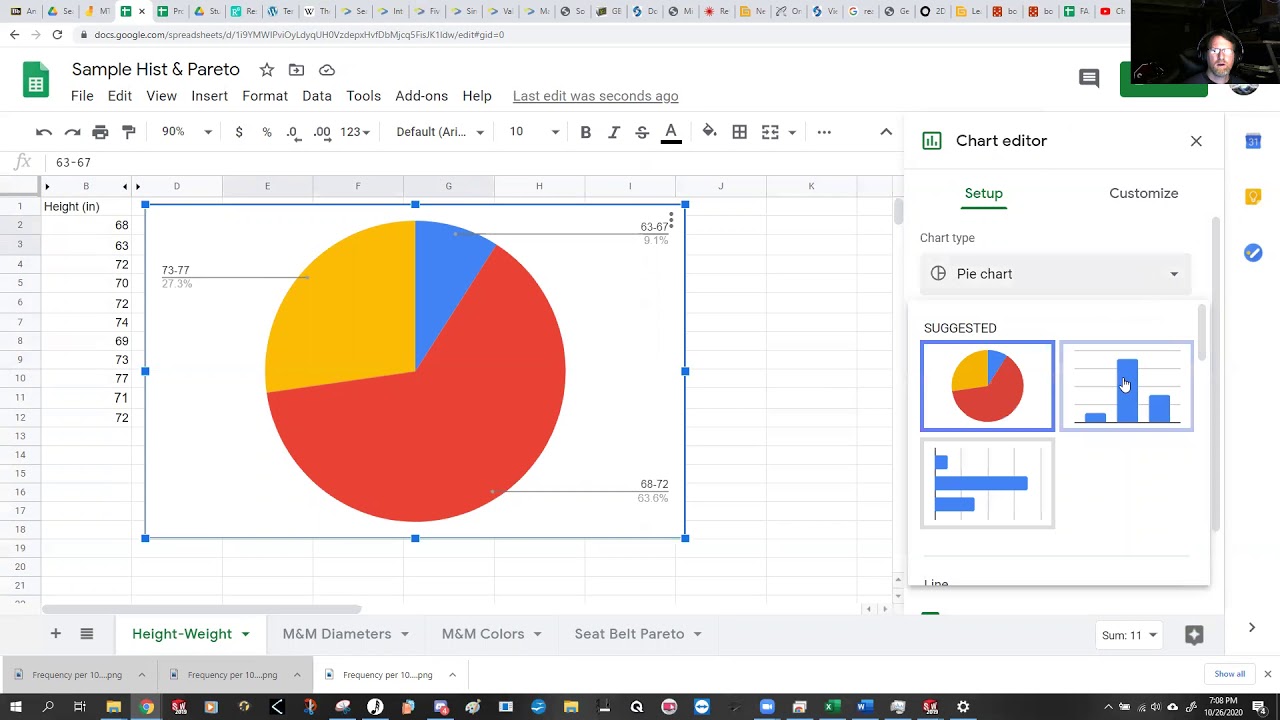Switch to the Setup tab
Viewport: 1280px width, 720px height.
tap(984, 193)
